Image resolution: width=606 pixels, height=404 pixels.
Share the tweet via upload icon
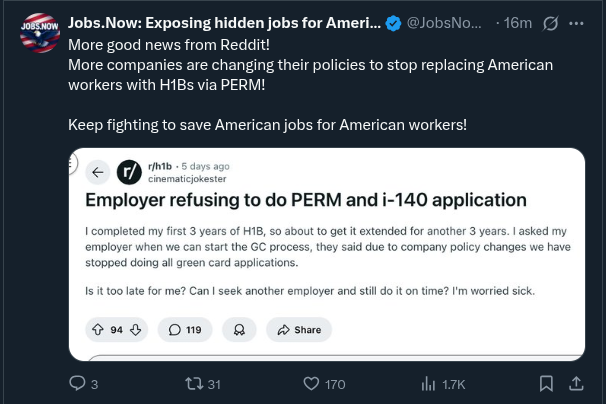pos(576,383)
